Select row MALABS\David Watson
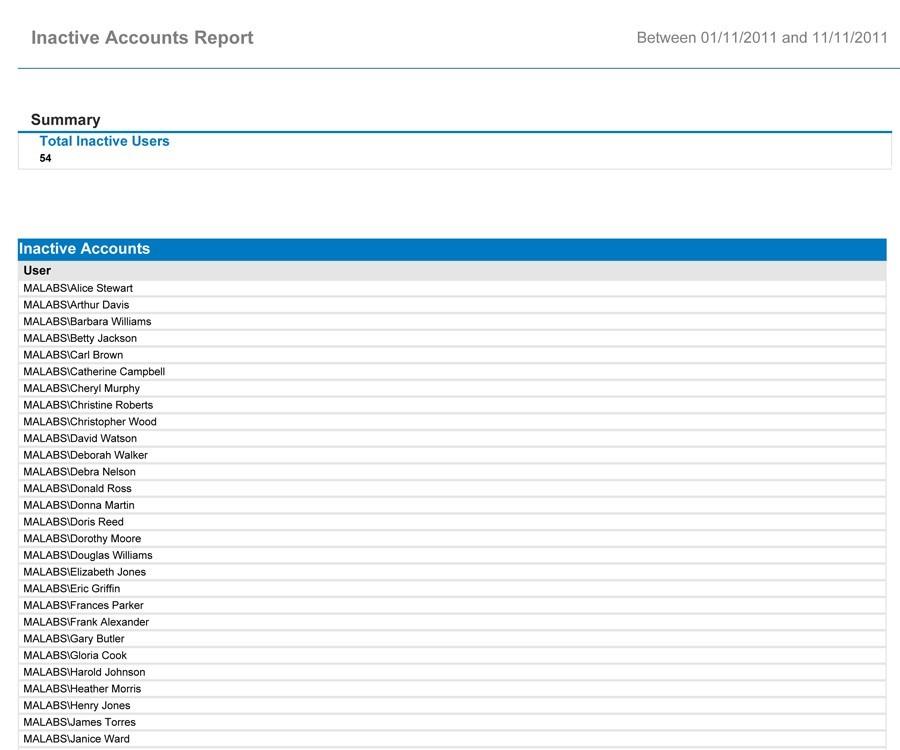The height and width of the screenshot is (750, 900). [x=452, y=438]
